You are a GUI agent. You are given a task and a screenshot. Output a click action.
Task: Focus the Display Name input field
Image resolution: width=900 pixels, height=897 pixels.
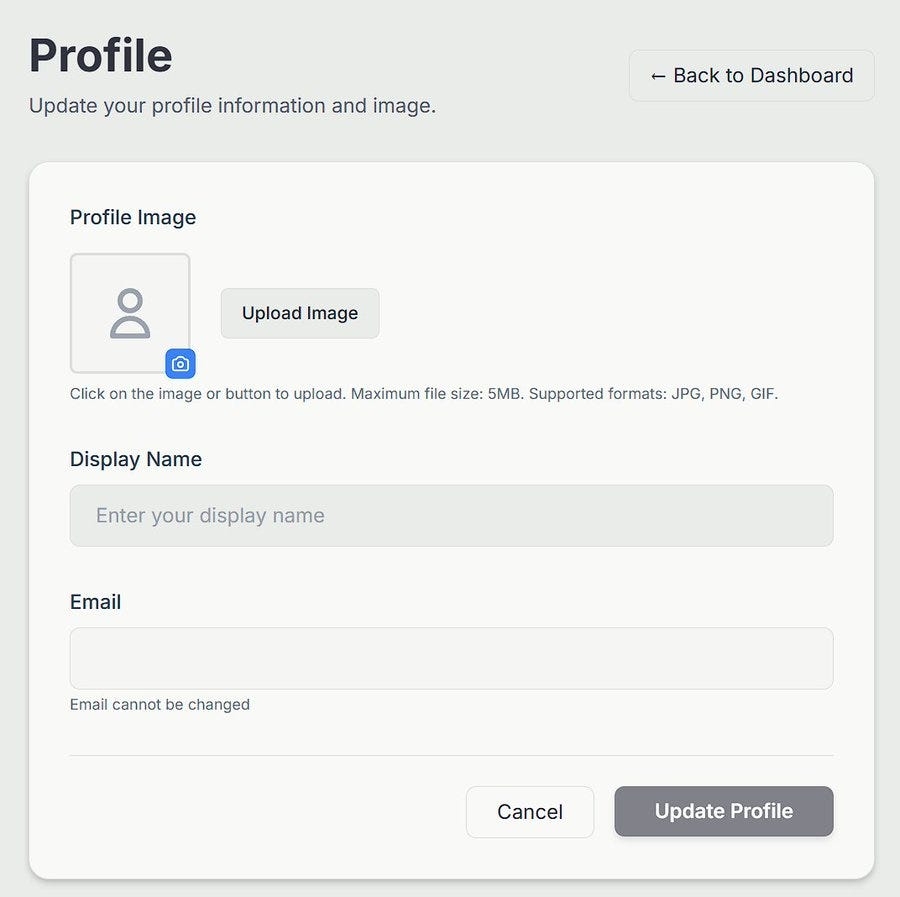(451, 516)
